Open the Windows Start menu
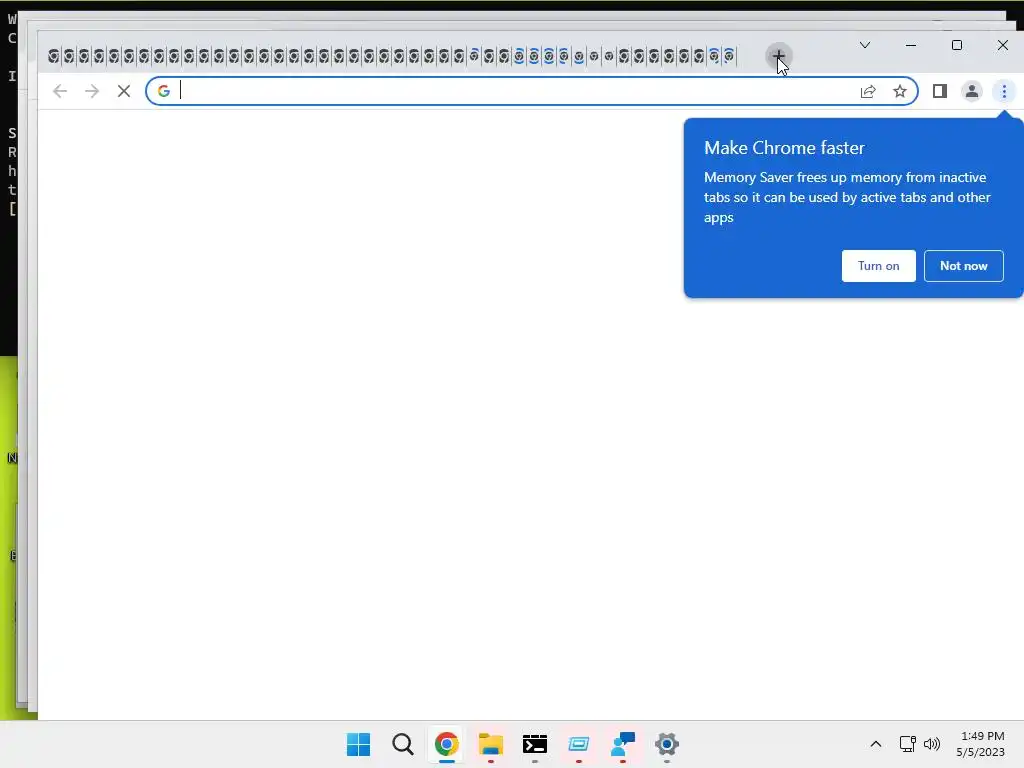The height and width of the screenshot is (768, 1024). click(358, 744)
